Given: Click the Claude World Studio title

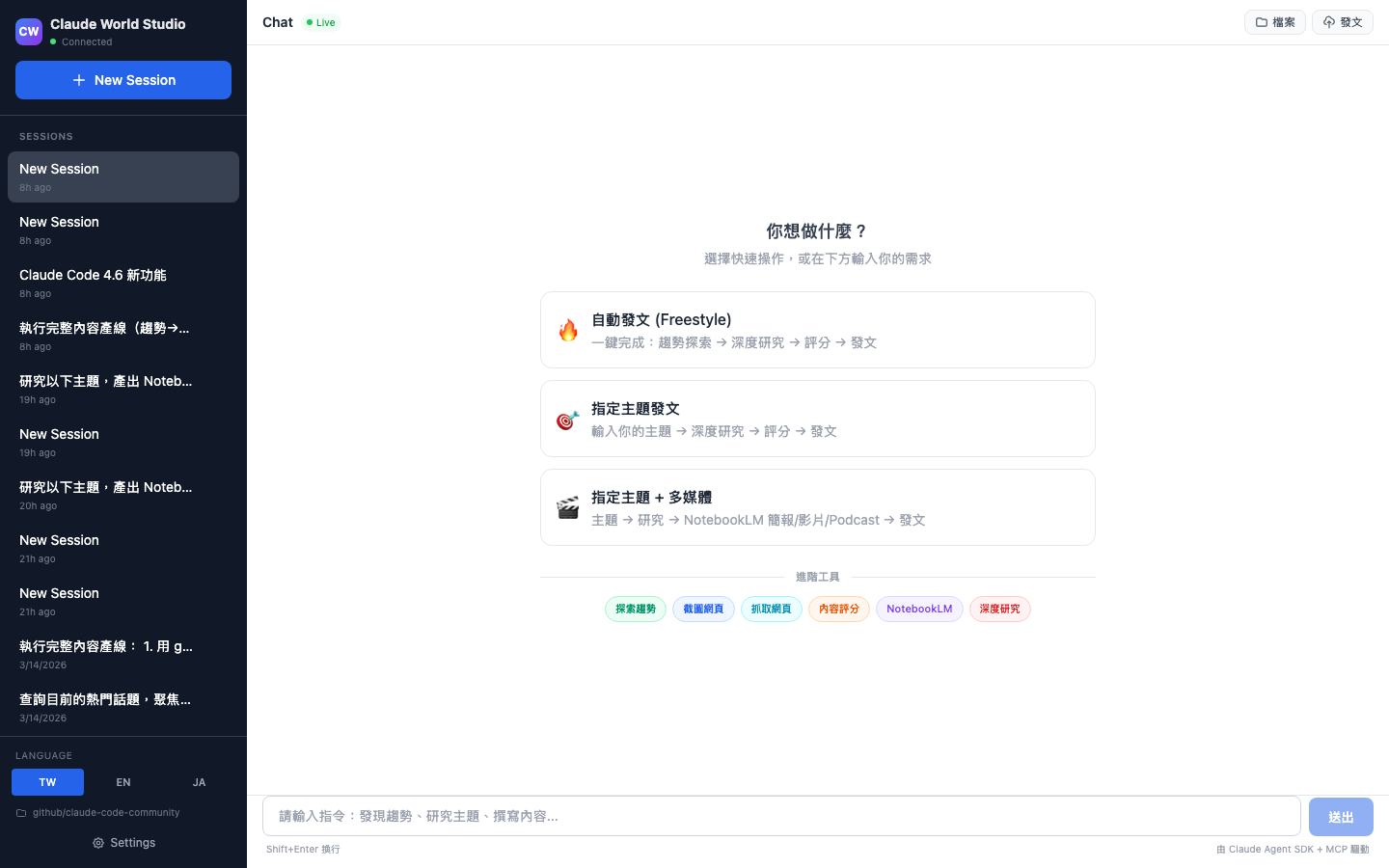Looking at the screenshot, I should tap(118, 24).
